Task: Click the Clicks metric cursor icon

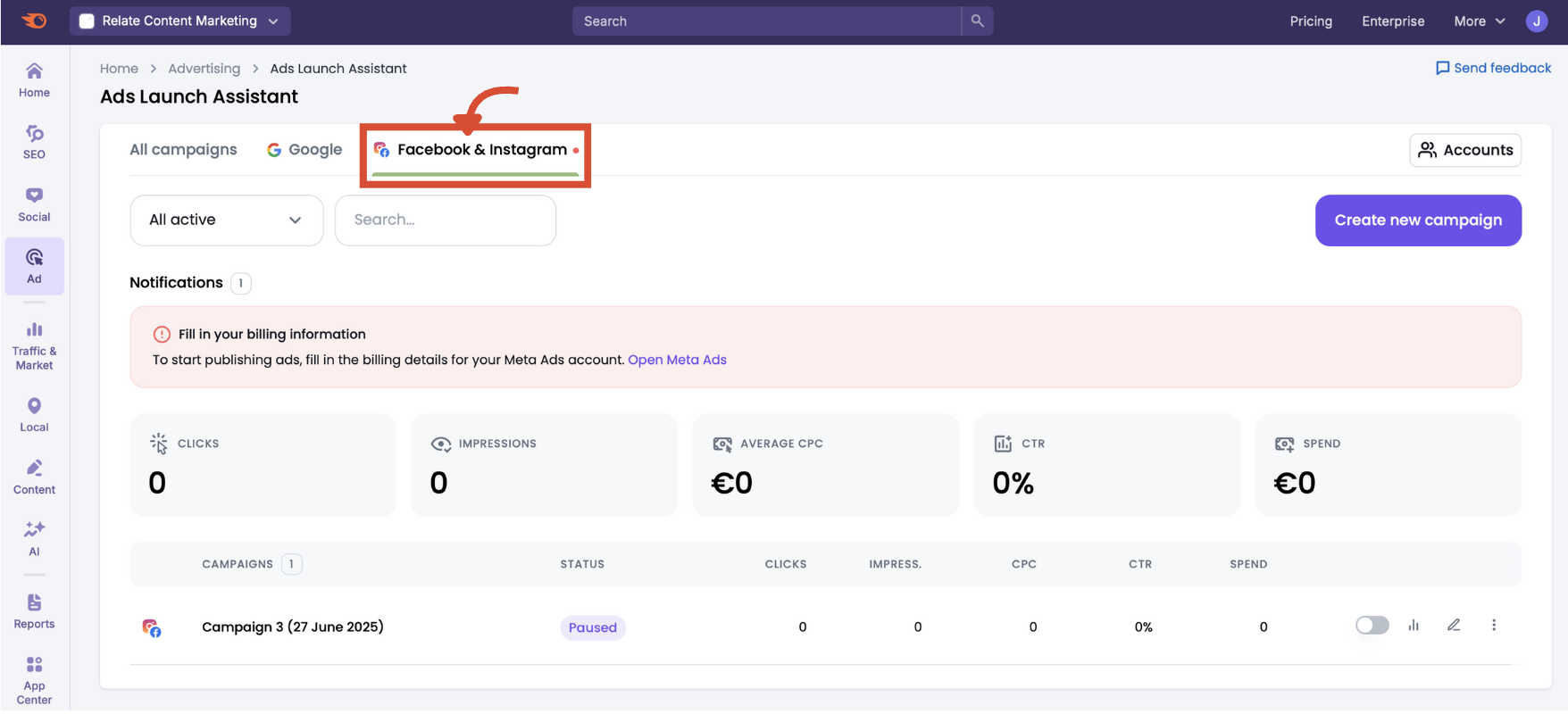Action: [x=159, y=444]
